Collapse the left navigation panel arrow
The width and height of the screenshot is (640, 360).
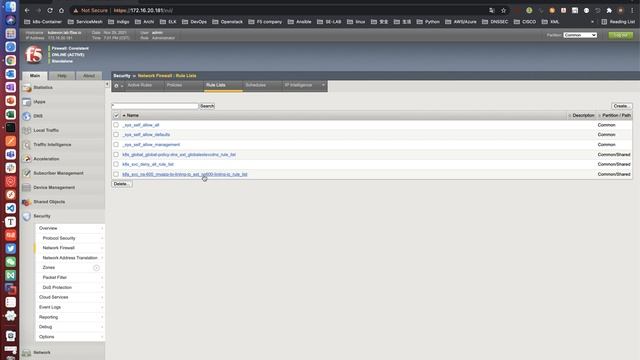[107, 84]
